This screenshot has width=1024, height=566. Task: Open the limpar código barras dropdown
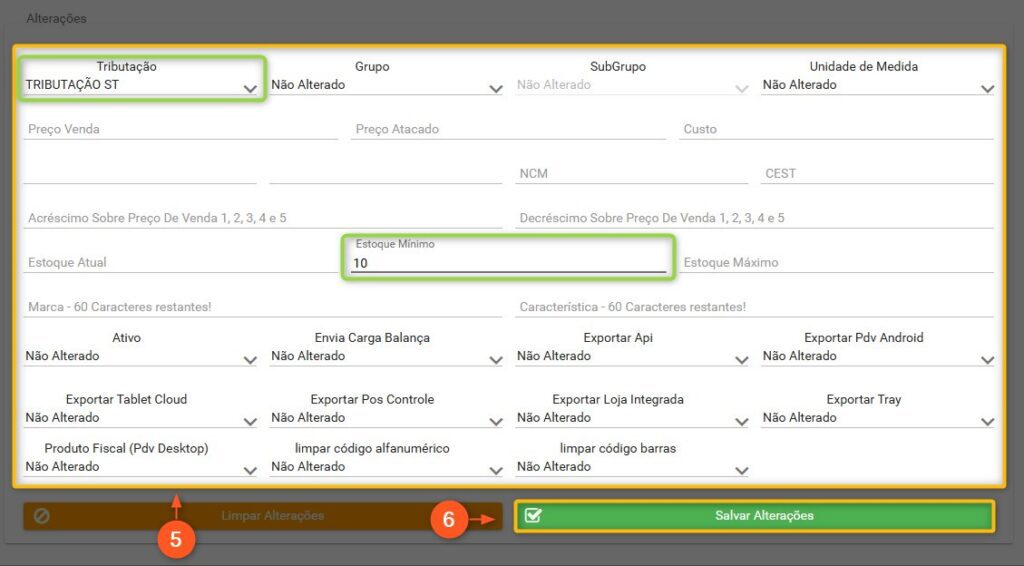[632, 467]
